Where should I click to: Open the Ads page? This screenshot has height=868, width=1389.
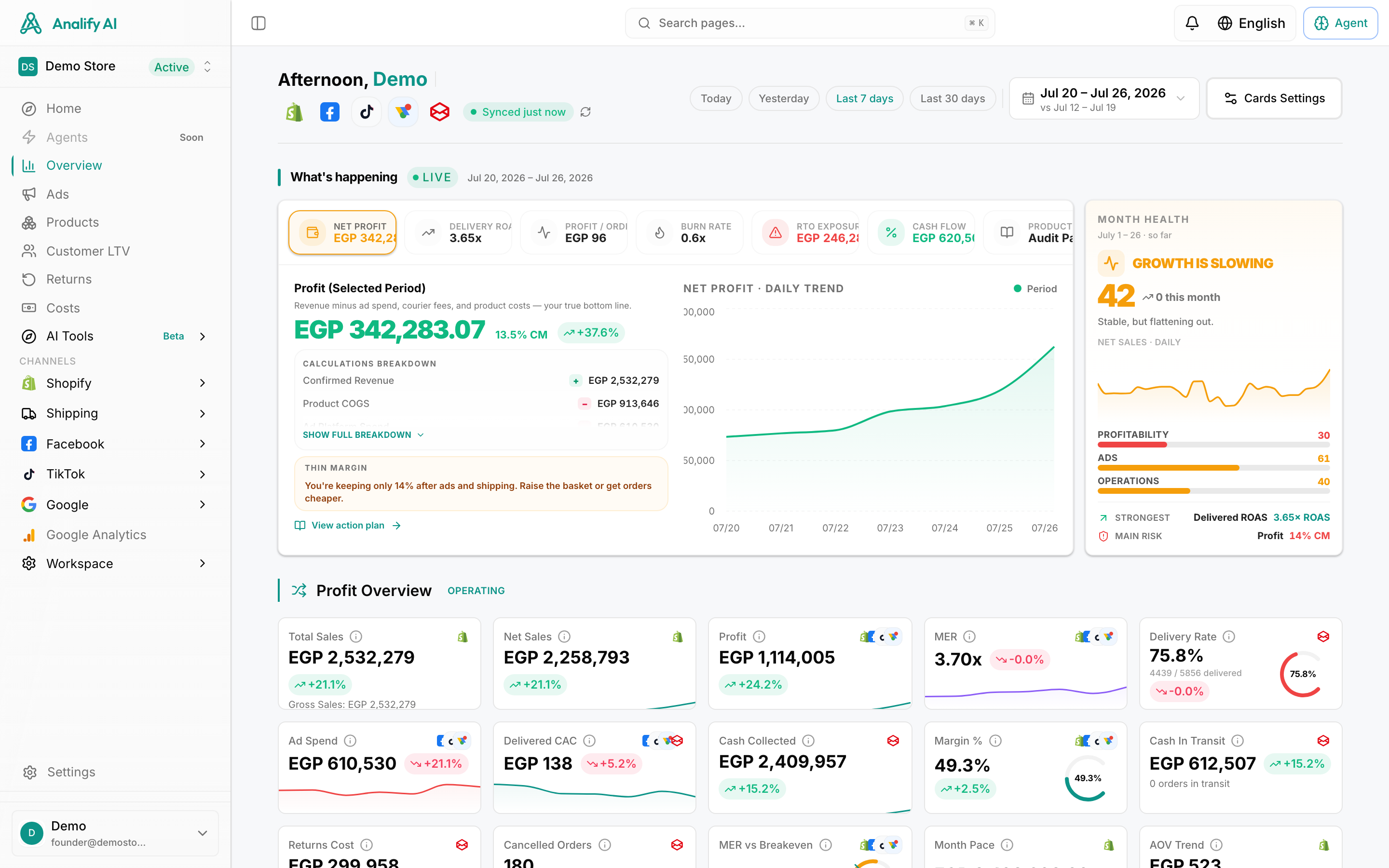click(x=115, y=194)
